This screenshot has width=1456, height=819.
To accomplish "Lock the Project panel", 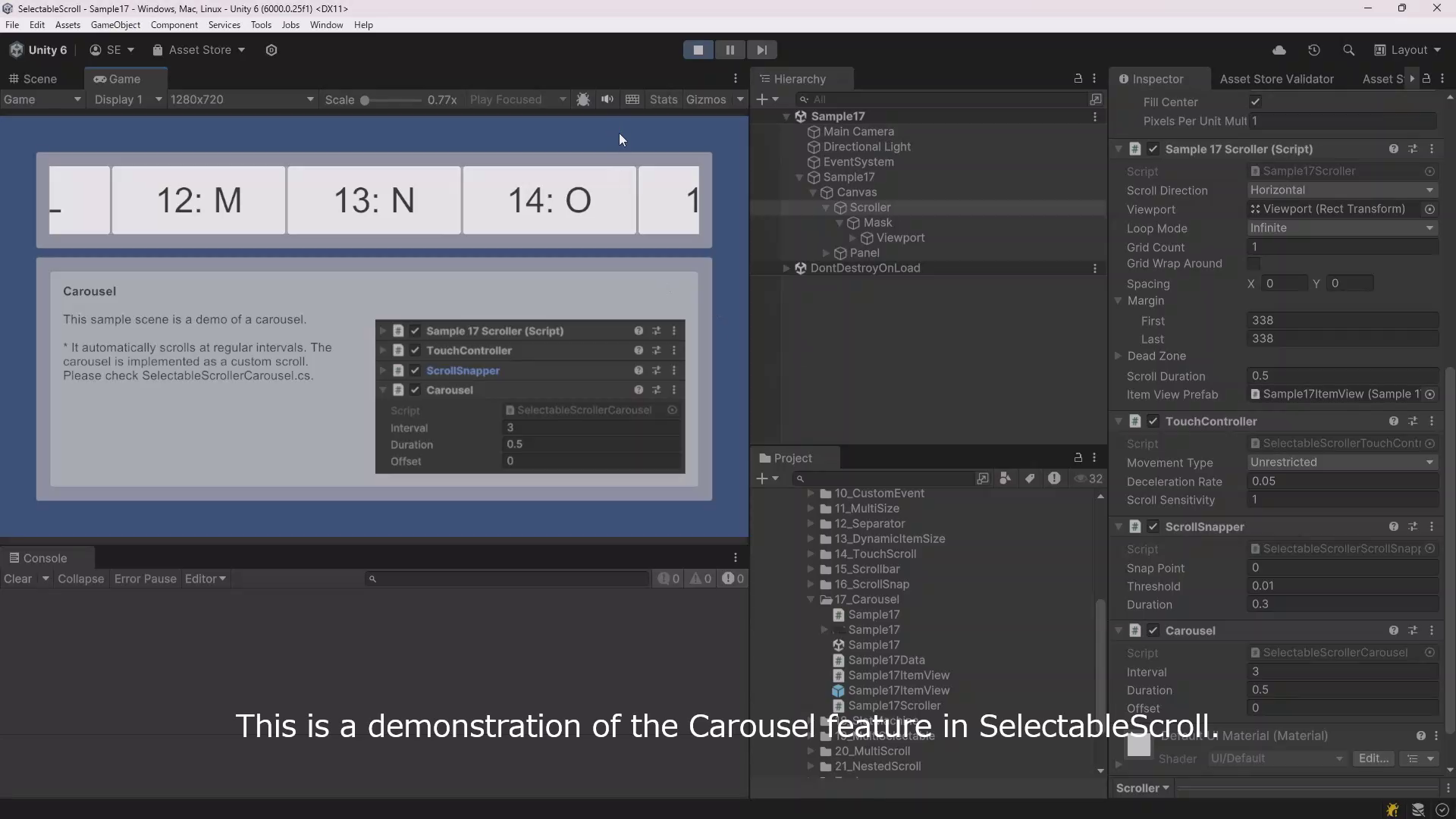I will [1078, 457].
